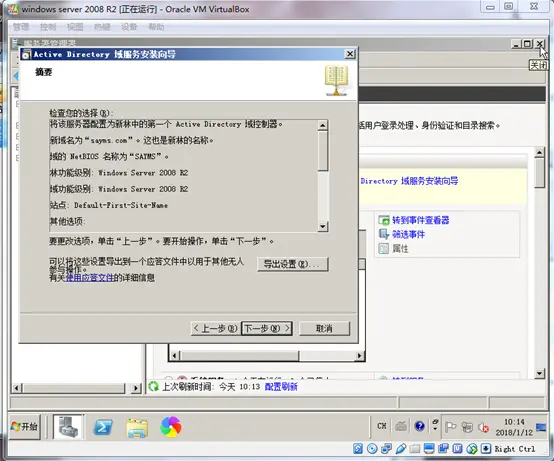The width and height of the screenshot is (554, 461).
Task: Maximize the Server Manager window
Action: (x=527, y=44)
